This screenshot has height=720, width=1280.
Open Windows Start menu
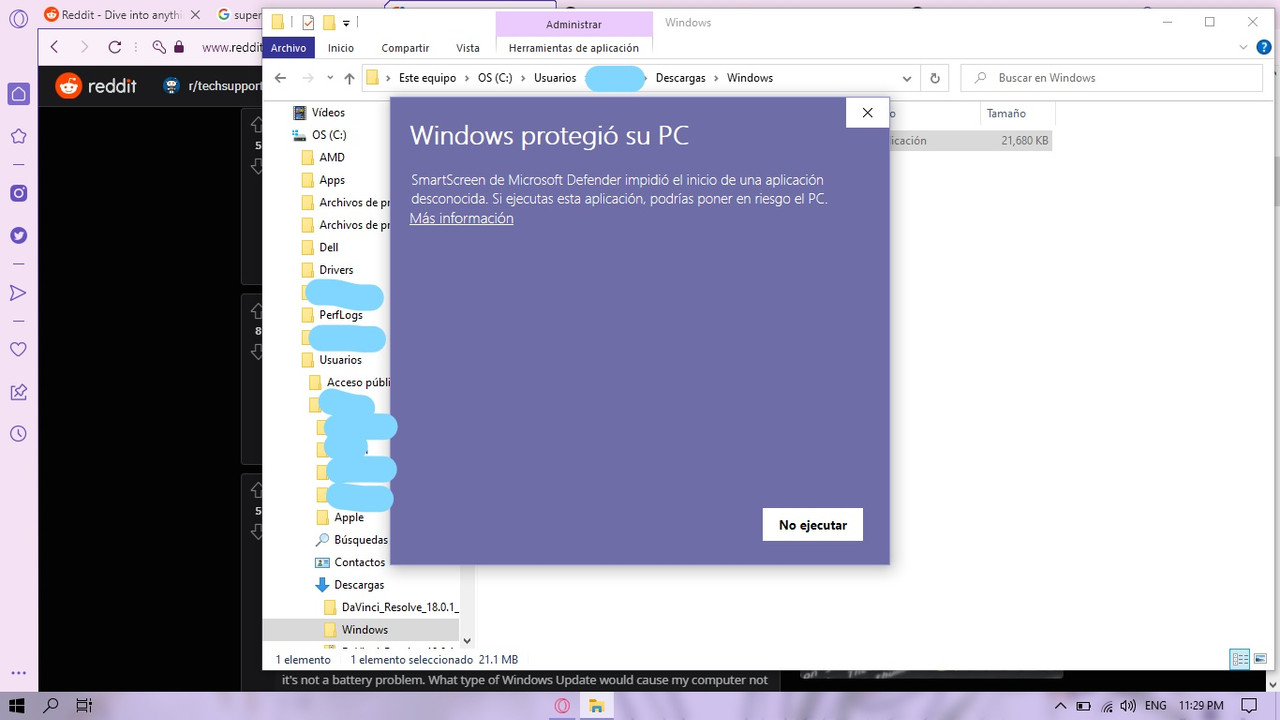[18, 705]
